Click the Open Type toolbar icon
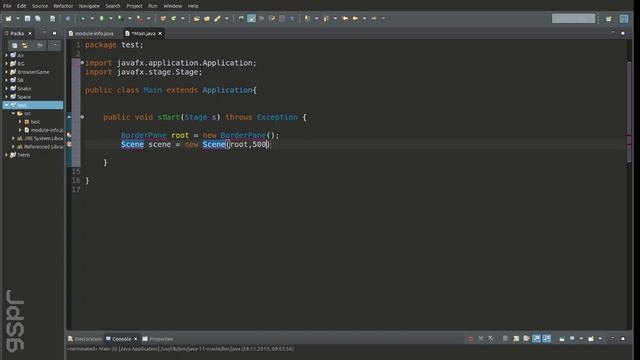640x360 pixels. (x=197, y=18)
